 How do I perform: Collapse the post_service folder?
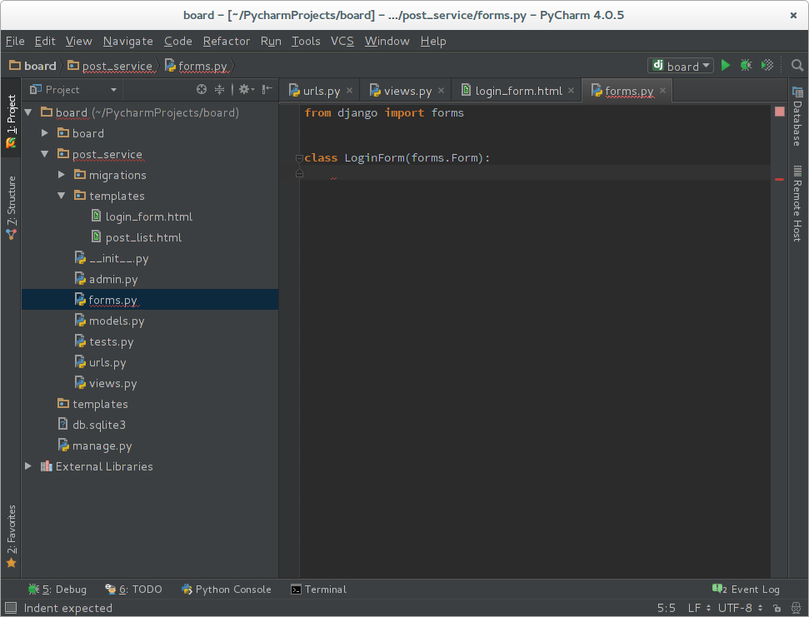click(x=45, y=154)
